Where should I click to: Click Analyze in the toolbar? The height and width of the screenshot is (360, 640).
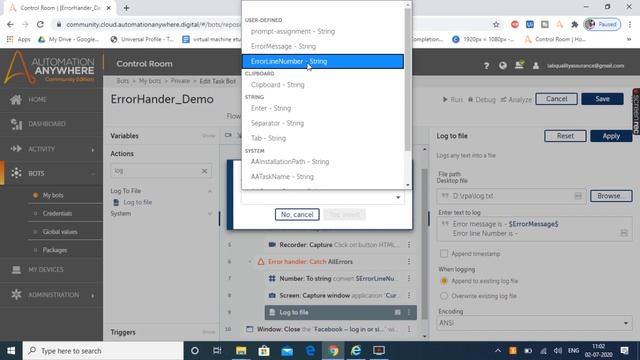(x=516, y=99)
